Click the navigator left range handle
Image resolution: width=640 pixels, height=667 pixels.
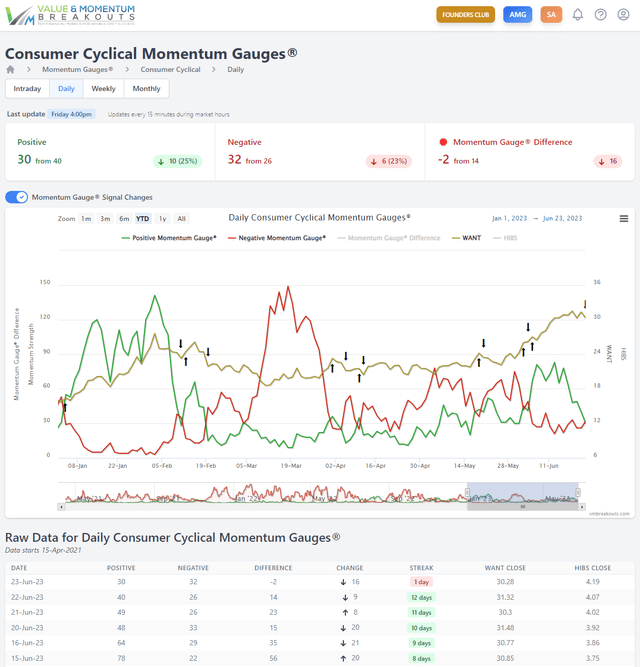pos(467,493)
